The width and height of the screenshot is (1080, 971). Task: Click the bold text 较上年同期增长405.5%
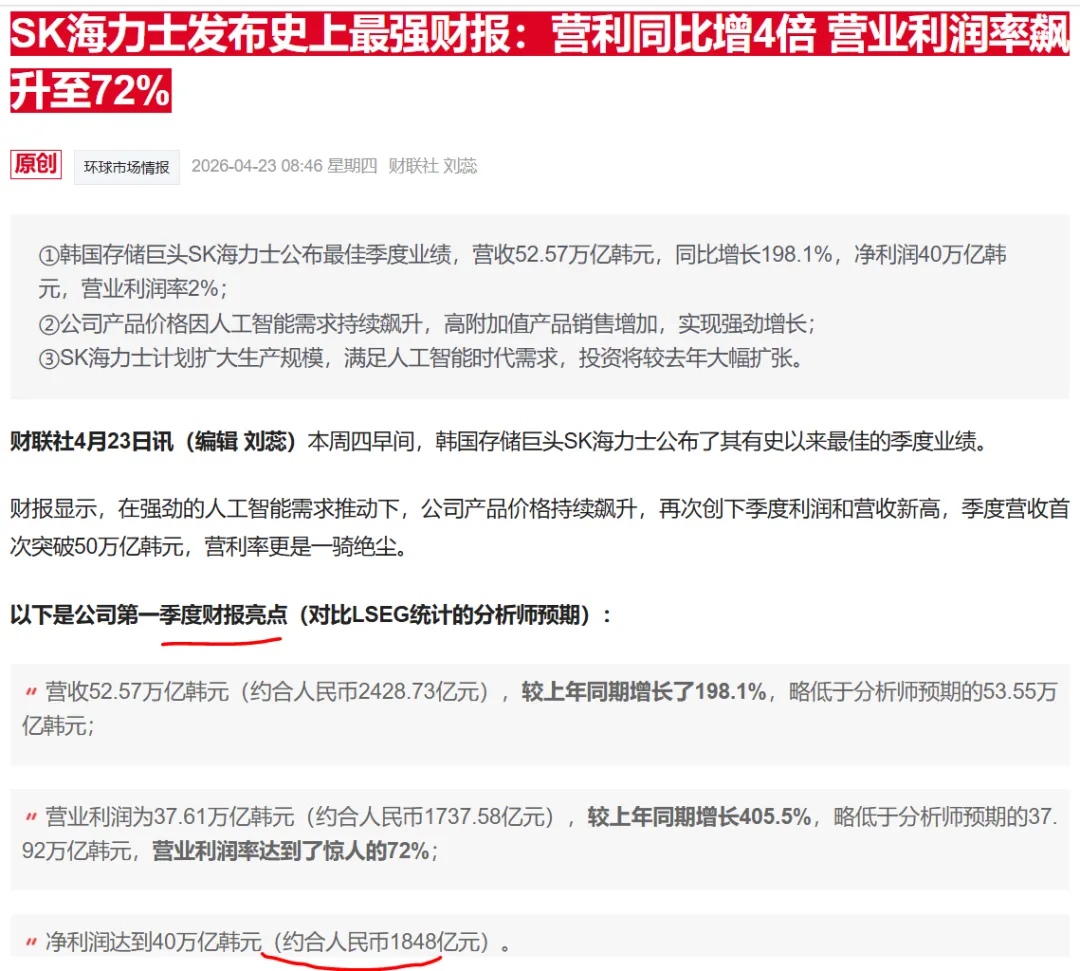coord(699,817)
